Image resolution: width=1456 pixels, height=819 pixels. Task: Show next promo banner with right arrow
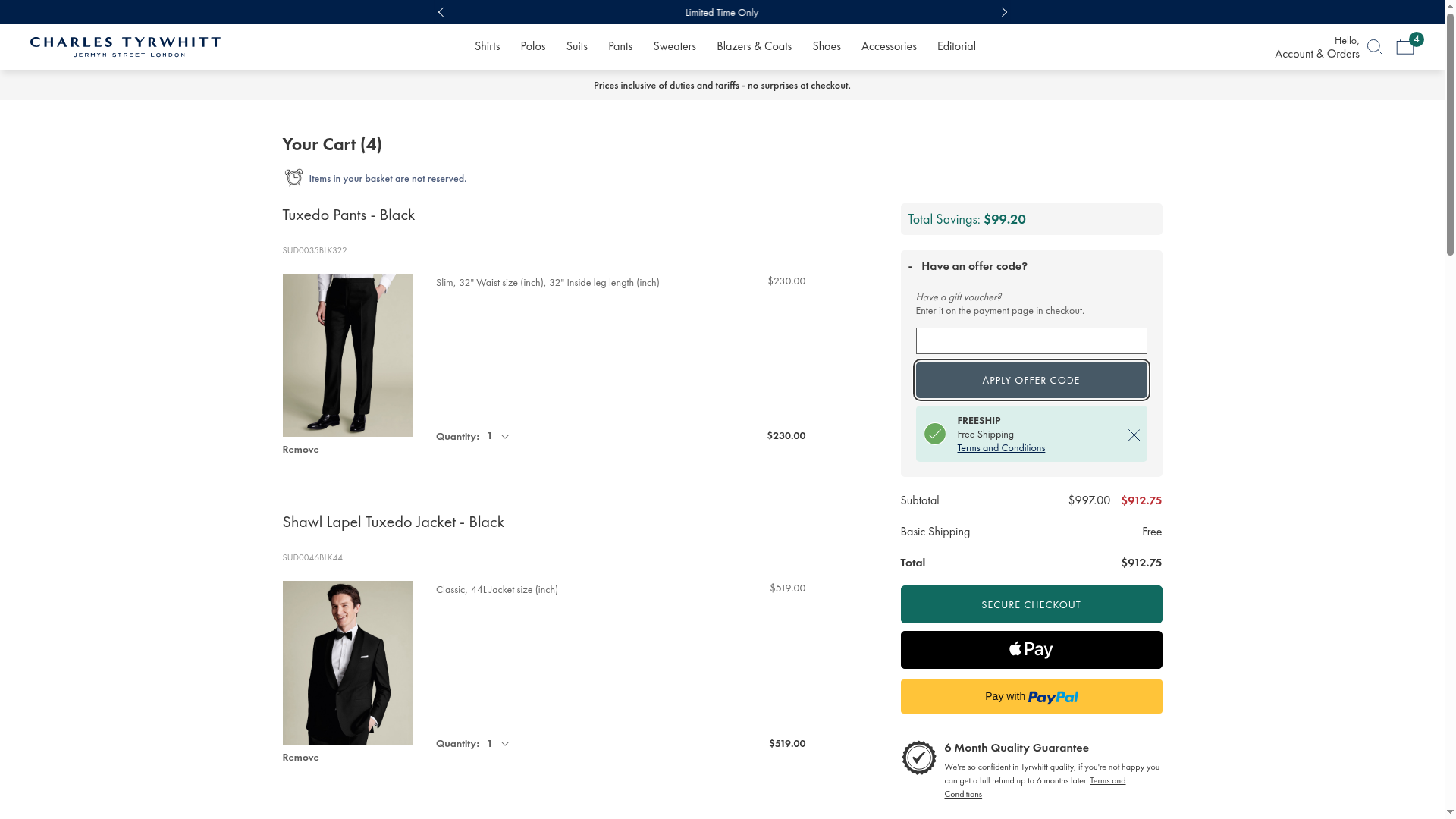pyautogui.click(x=1004, y=12)
